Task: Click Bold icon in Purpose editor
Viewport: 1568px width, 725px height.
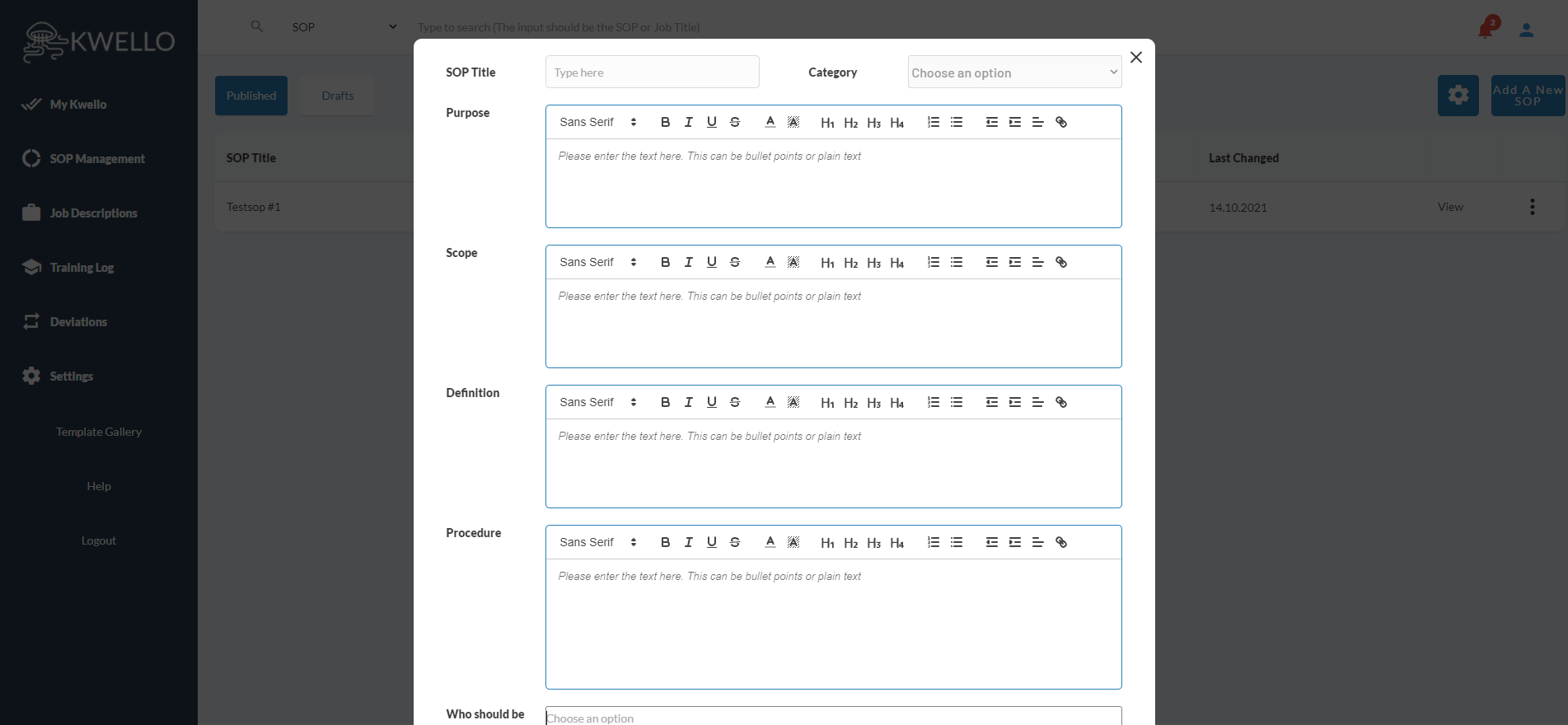Action: pyautogui.click(x=665, y=122)
